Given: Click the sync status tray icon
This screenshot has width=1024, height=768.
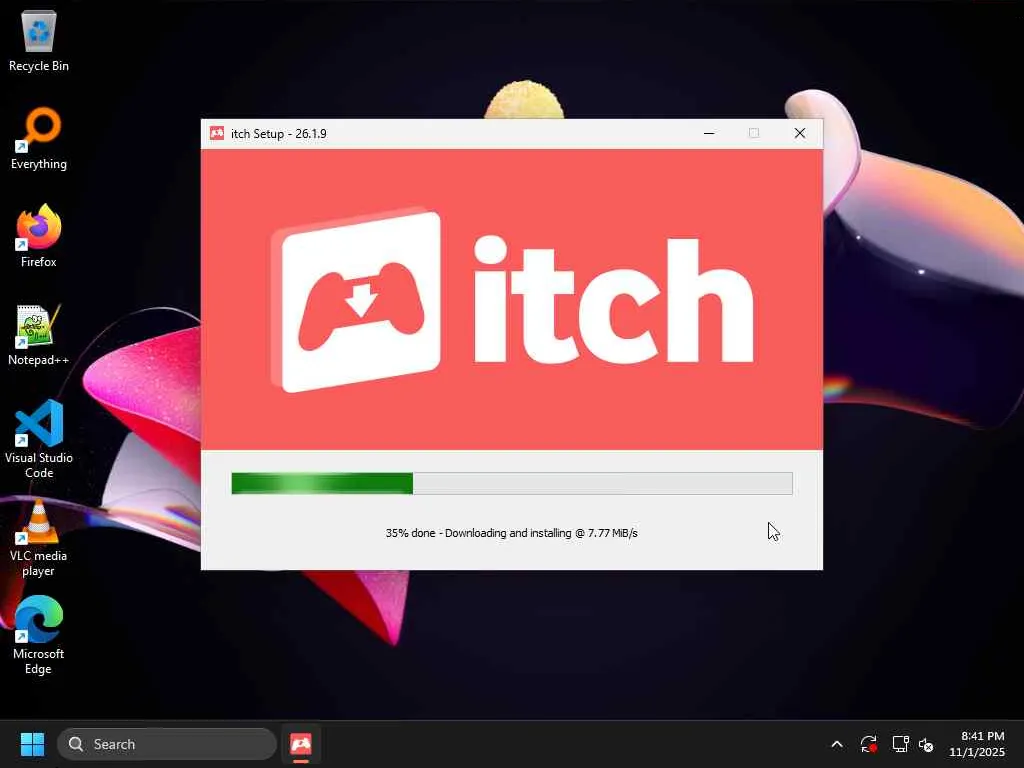Looking at the screenshot, I should (x=869, y=744).
